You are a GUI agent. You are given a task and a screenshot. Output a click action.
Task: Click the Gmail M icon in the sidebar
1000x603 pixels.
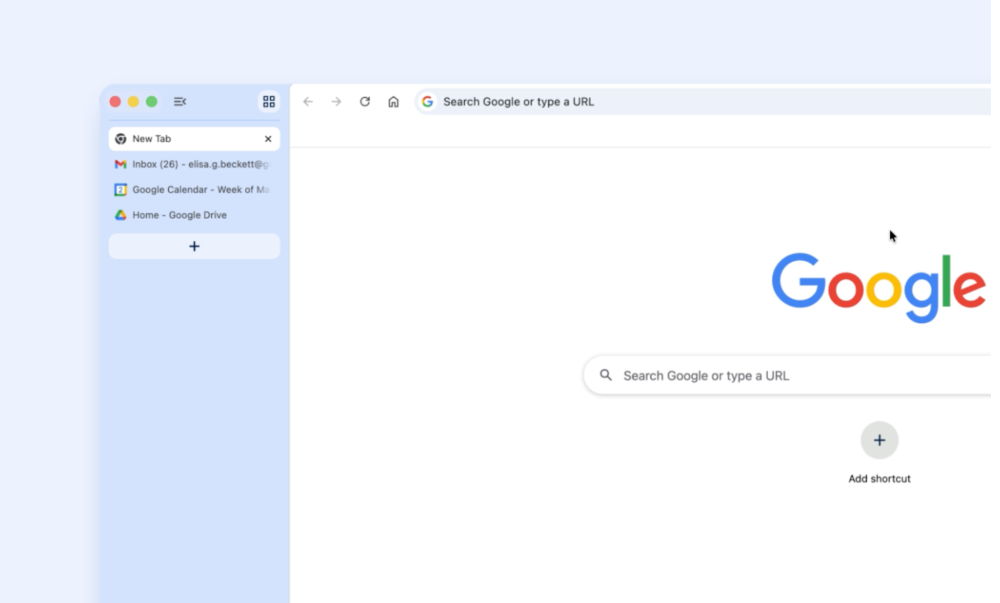[120, 164]
